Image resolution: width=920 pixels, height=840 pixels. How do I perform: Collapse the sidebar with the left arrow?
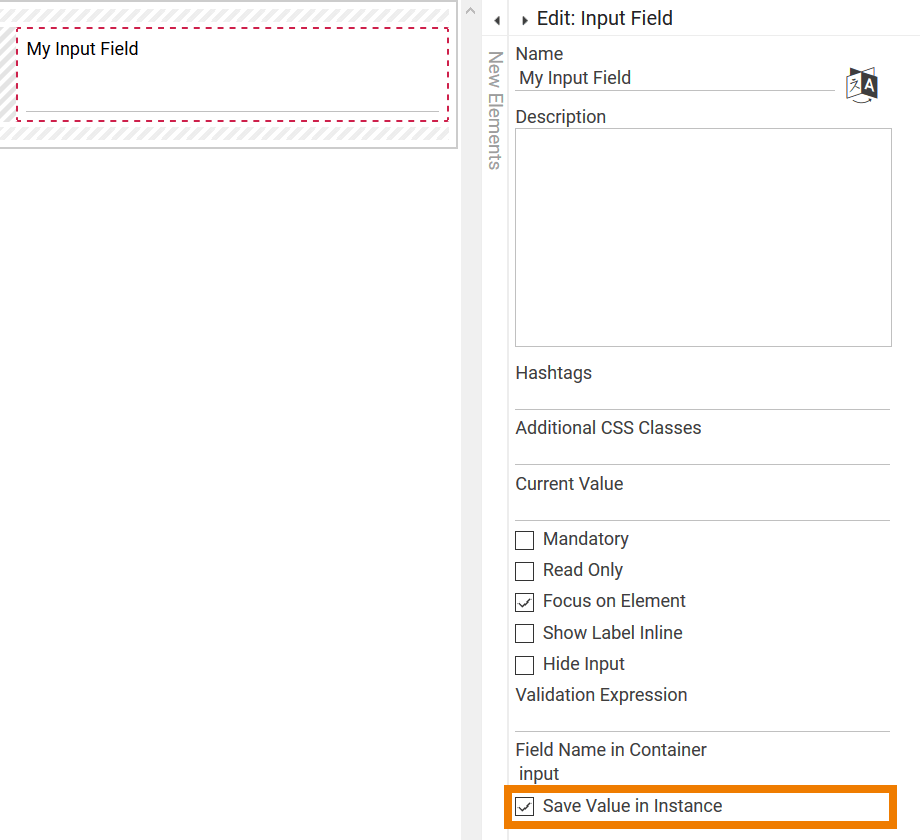pos(497,20)
